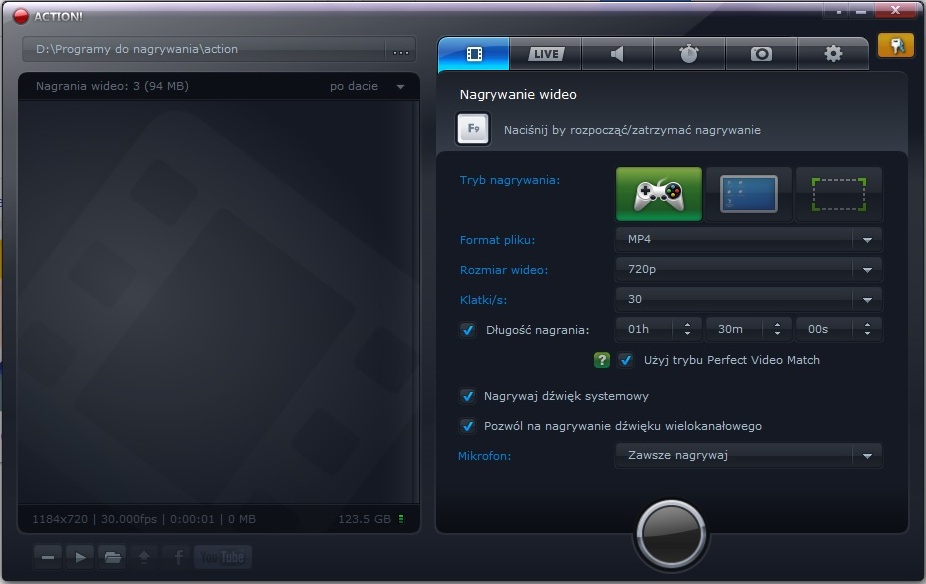Disable Nagrywaj dźwięk systemowy checkbox
Screen dimensions: 926x584
pos(468,396)
